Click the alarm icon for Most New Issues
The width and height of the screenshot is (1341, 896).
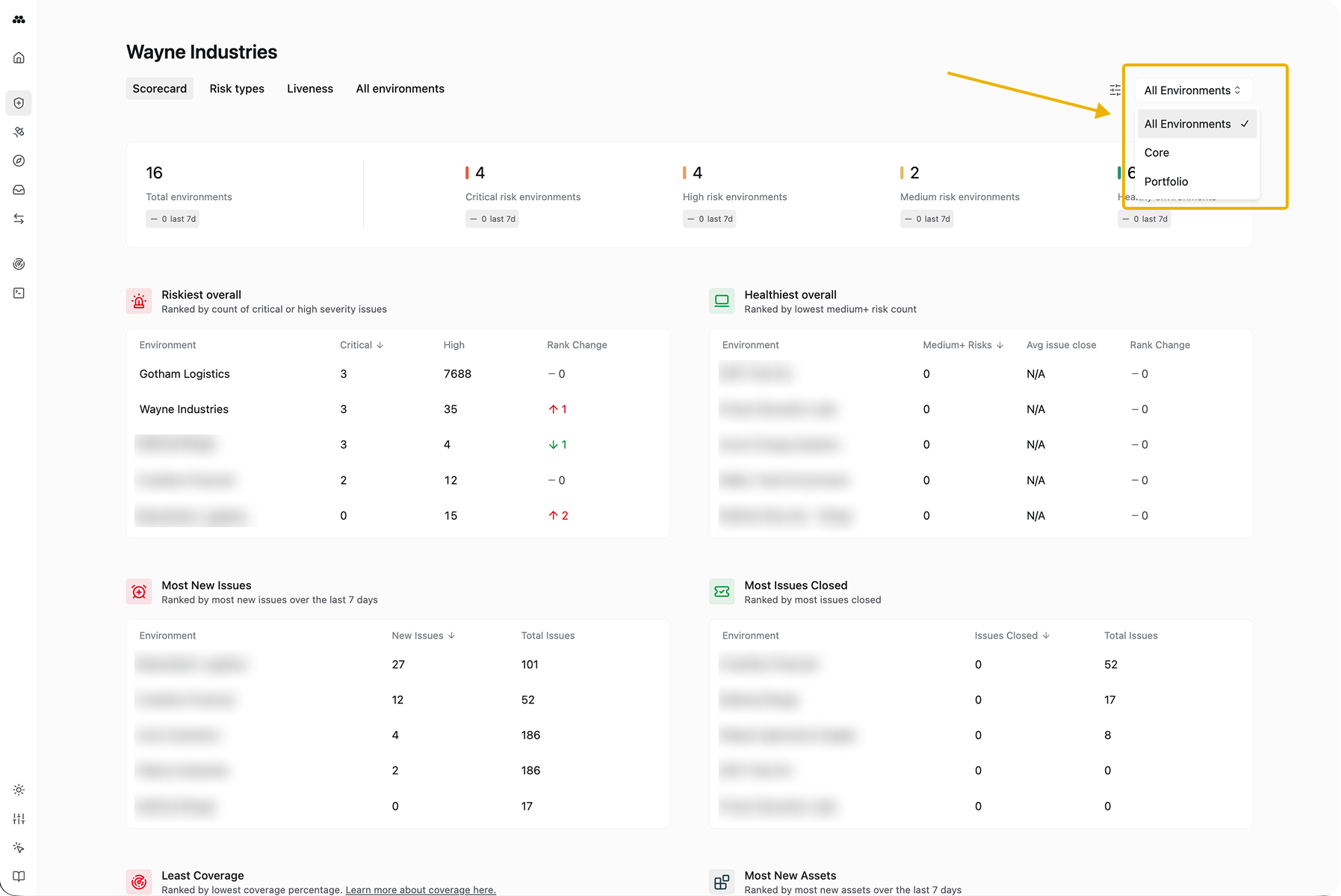[x=139, y=592]
